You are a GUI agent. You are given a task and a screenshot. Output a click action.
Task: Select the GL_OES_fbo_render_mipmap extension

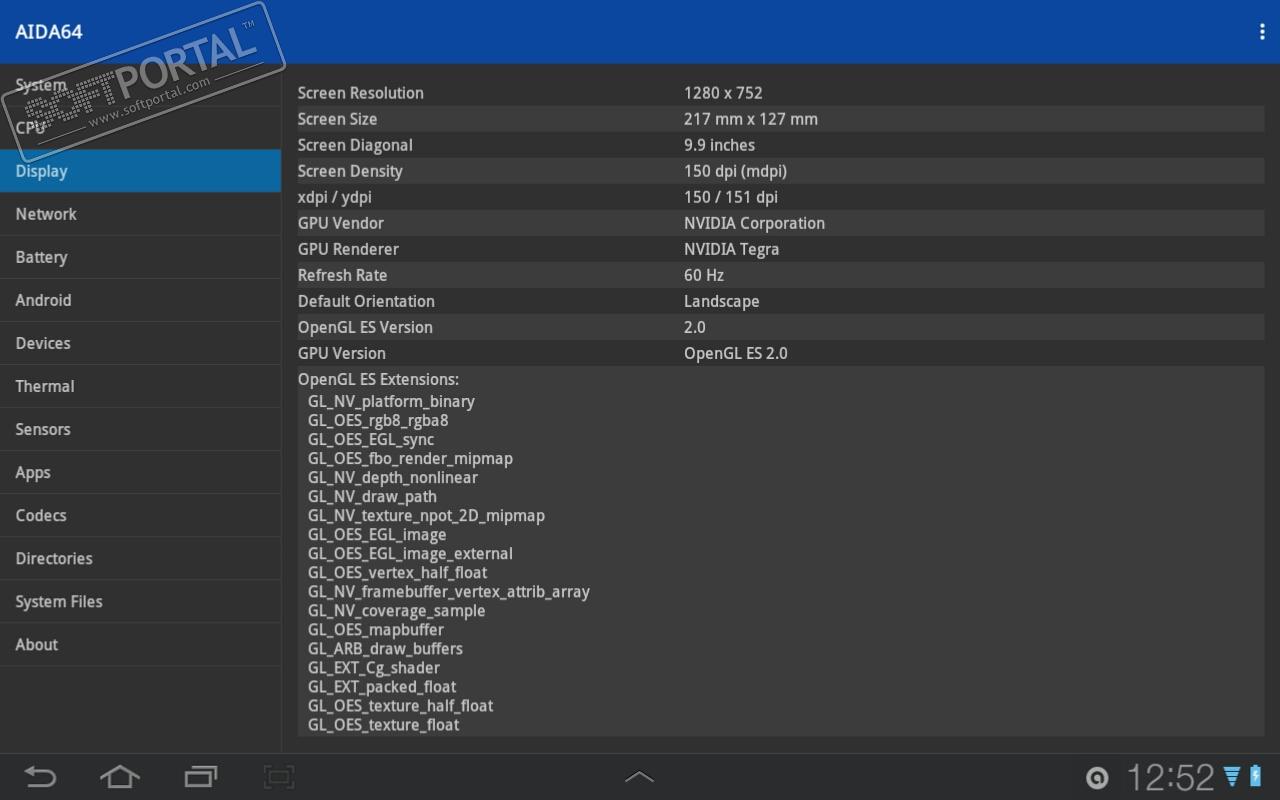point(410,458)
